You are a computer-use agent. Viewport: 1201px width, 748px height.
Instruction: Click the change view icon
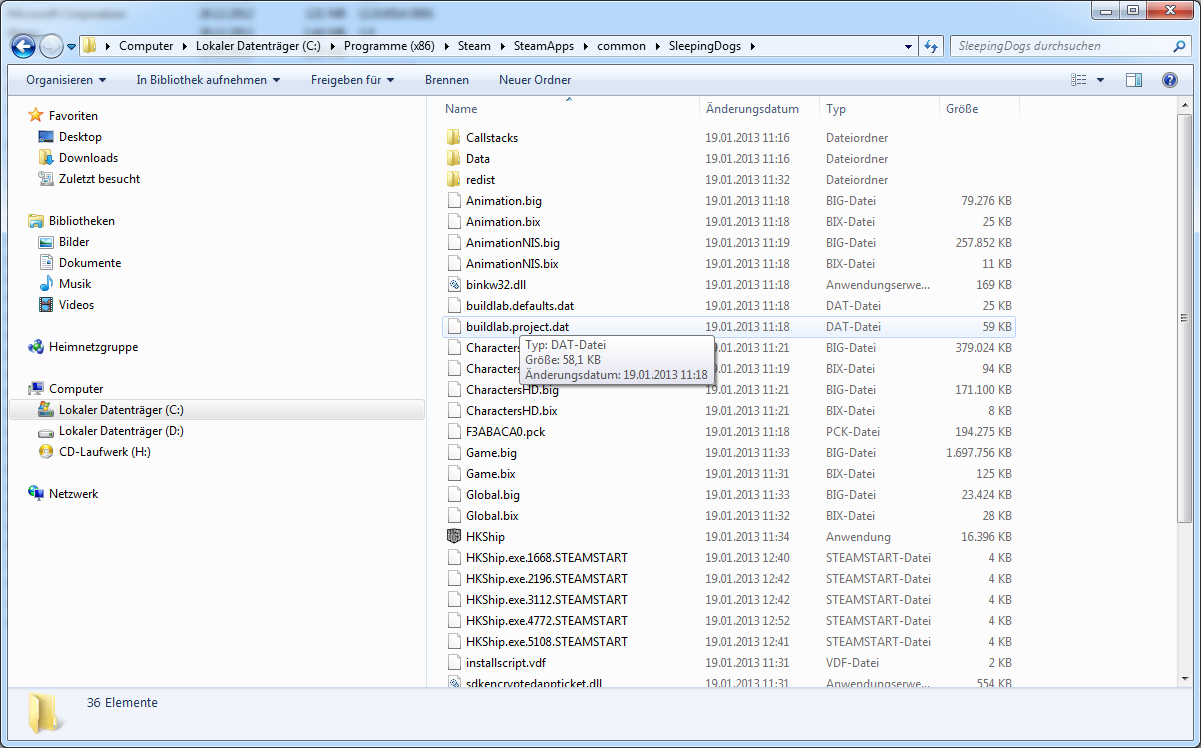tap(1079, 80)
